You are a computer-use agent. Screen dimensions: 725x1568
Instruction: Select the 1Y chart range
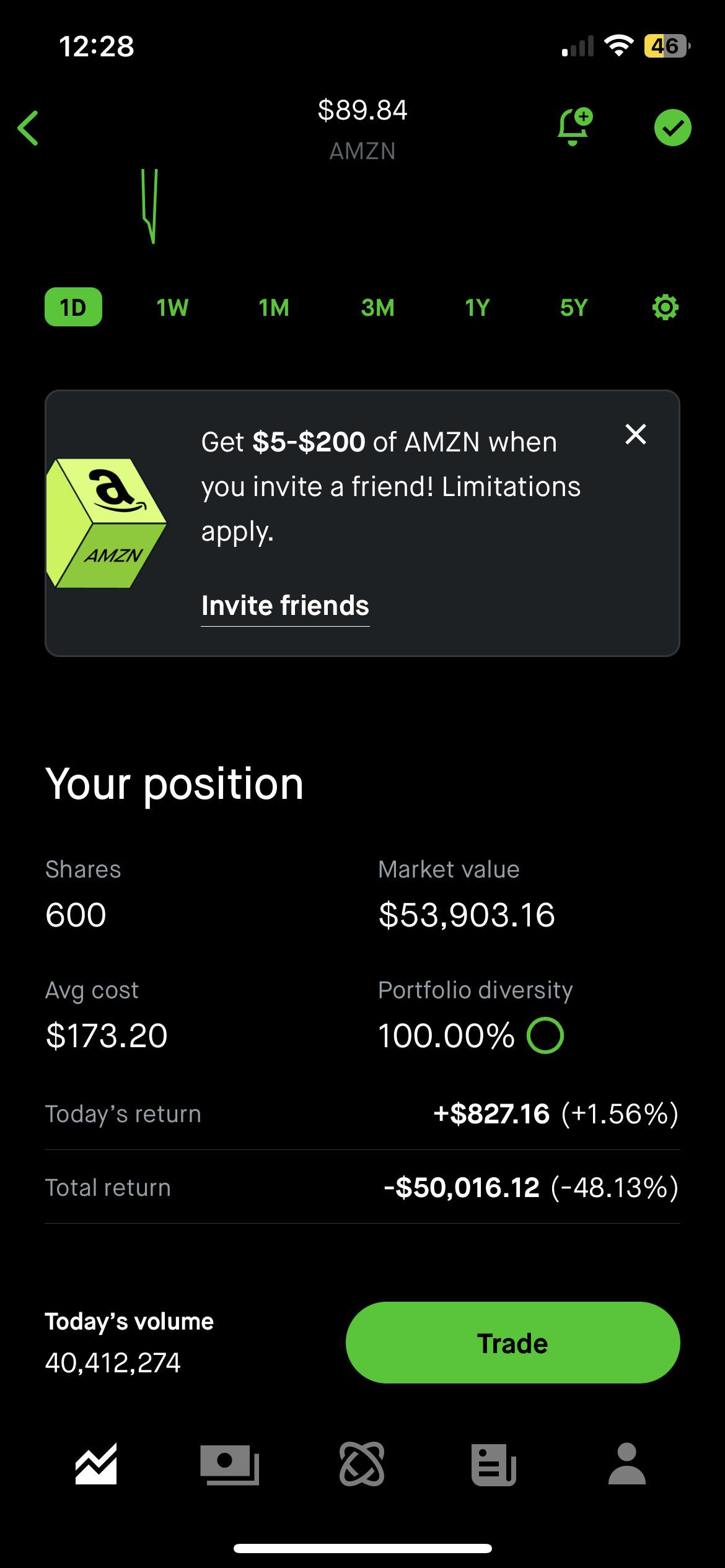click(477, 308)
